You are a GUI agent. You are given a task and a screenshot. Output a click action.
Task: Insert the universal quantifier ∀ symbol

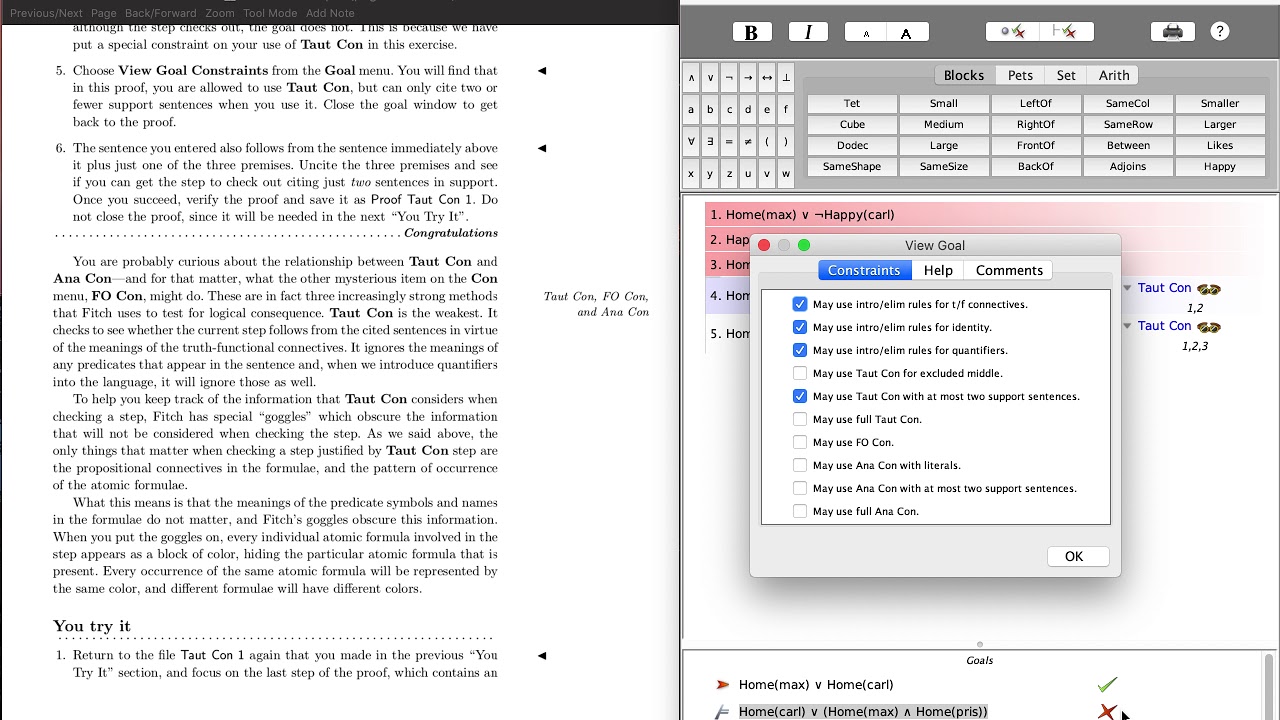pos(691,141)
